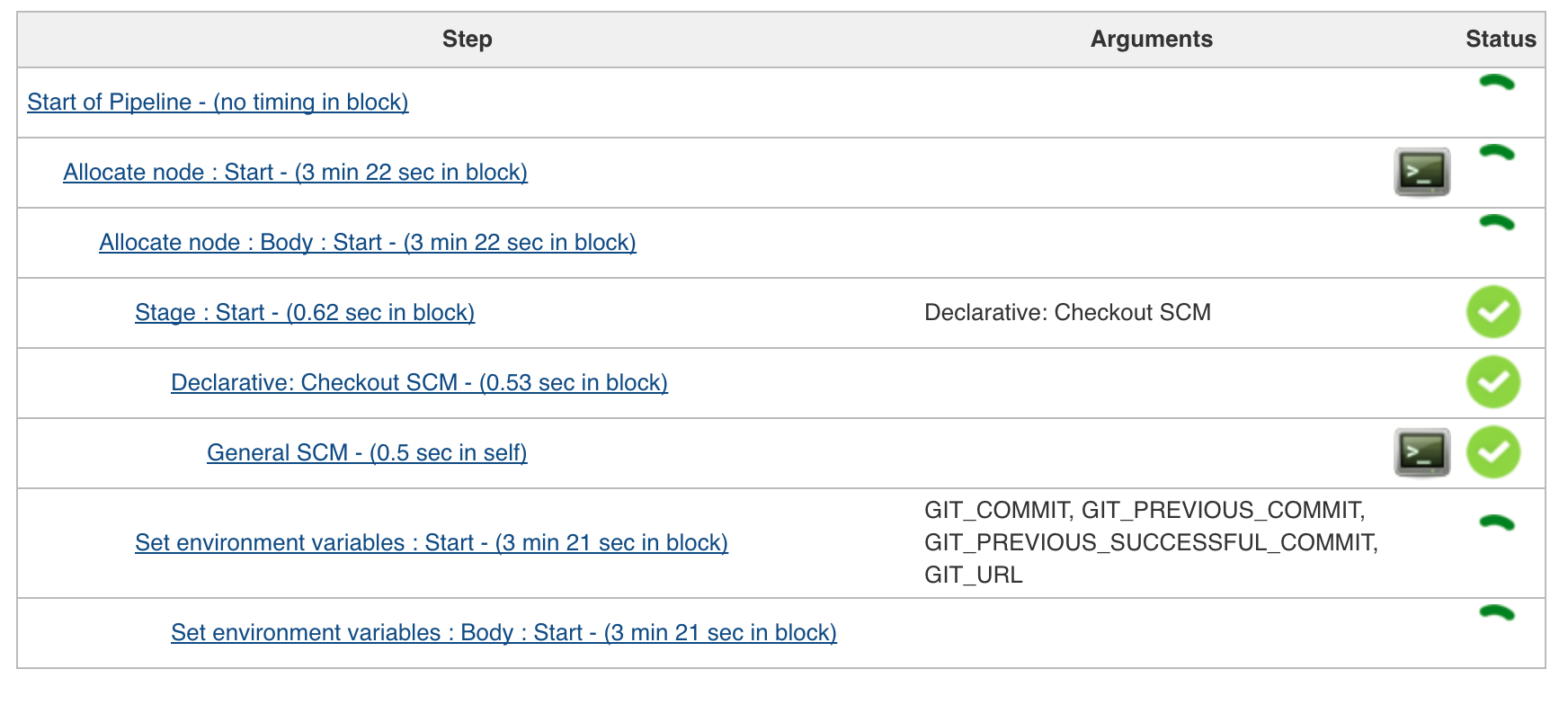
Task: Follow the Declarative: Checkout SCM step link
Action: (419, 383)
